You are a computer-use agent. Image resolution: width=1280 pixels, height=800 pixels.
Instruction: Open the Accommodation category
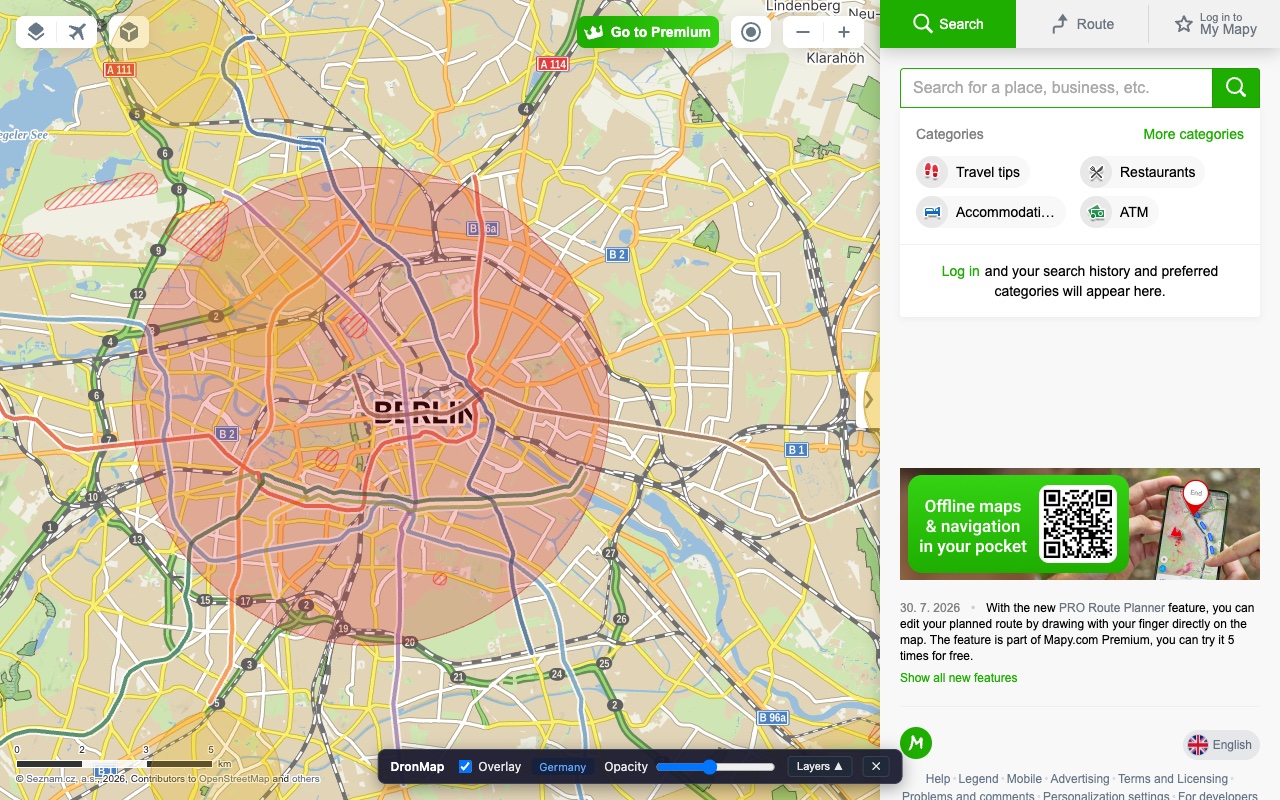click(x=990, y=212)
